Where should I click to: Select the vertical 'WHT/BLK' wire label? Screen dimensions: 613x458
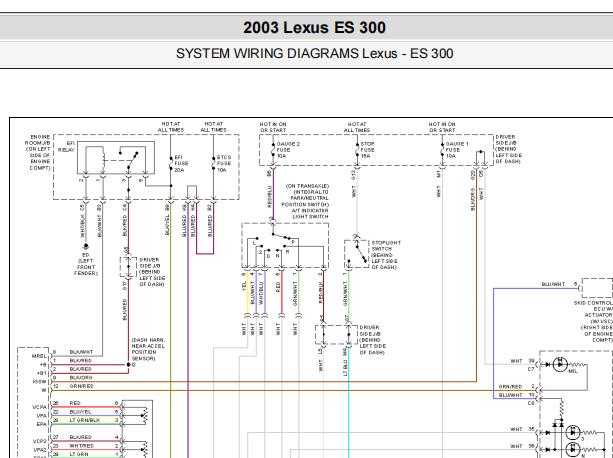82,227
